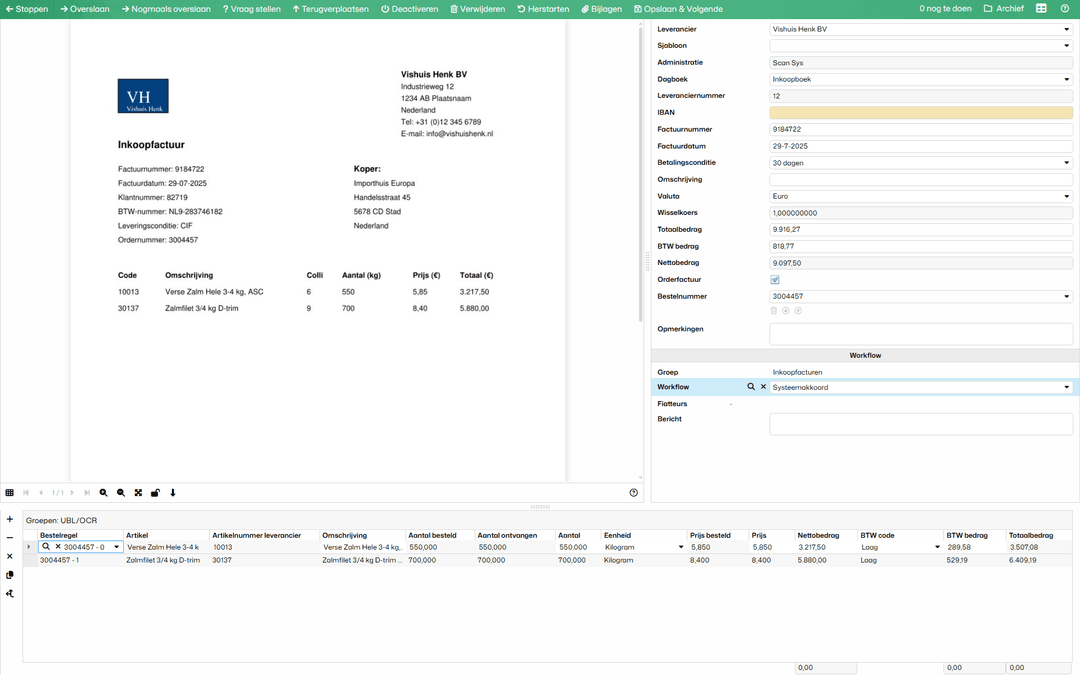
Task: Search workflow using magnifier icon
Action: point(751,387)
